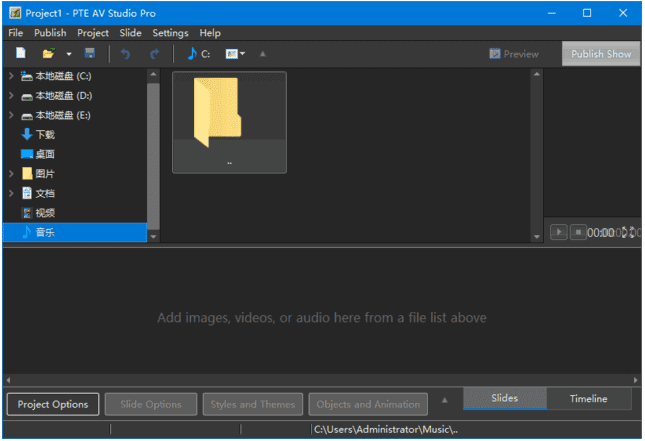Select the 图片 pictures folder

point(38,174)
